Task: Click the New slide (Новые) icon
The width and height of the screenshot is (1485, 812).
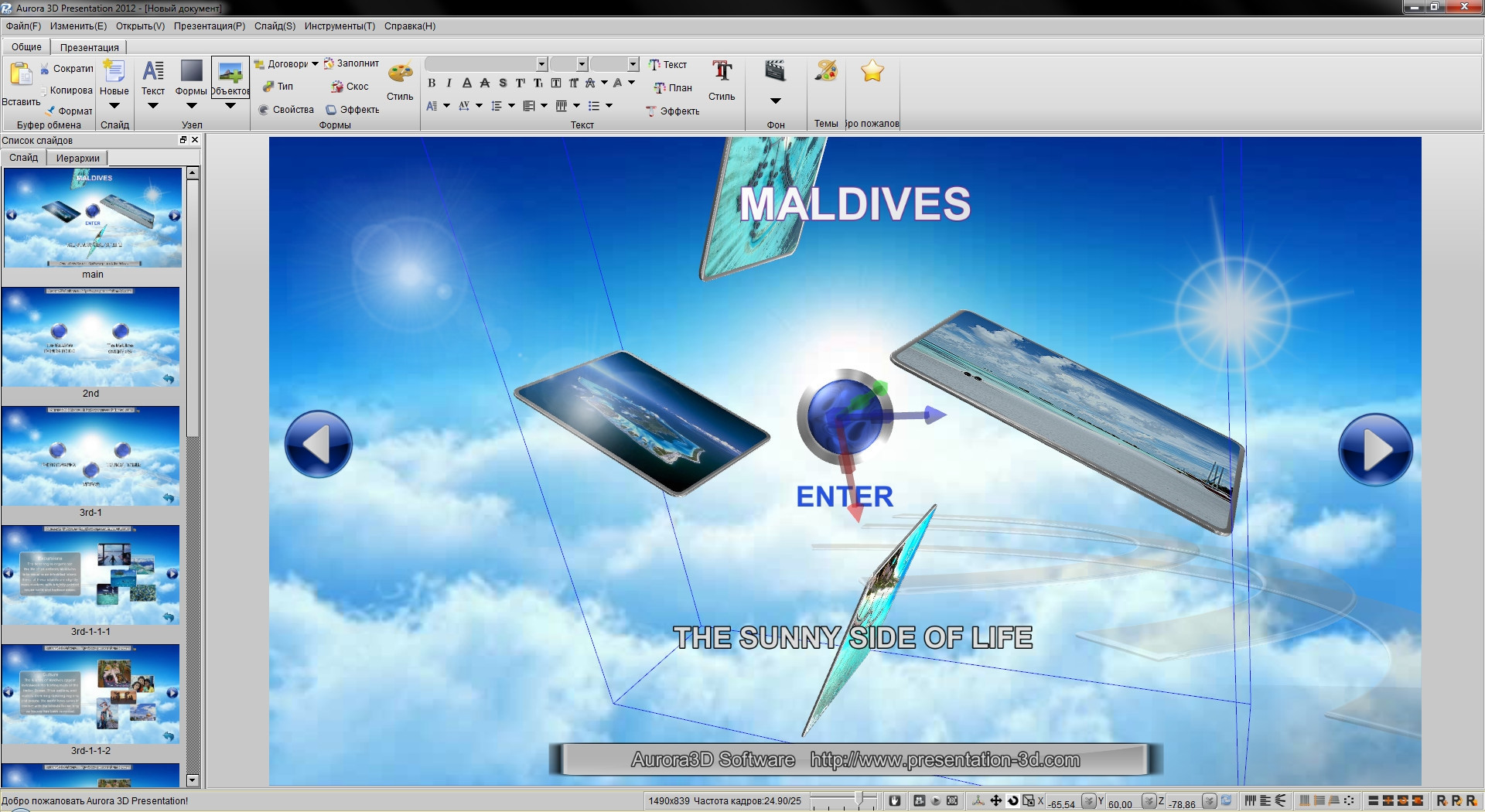Action: [114, 72]
